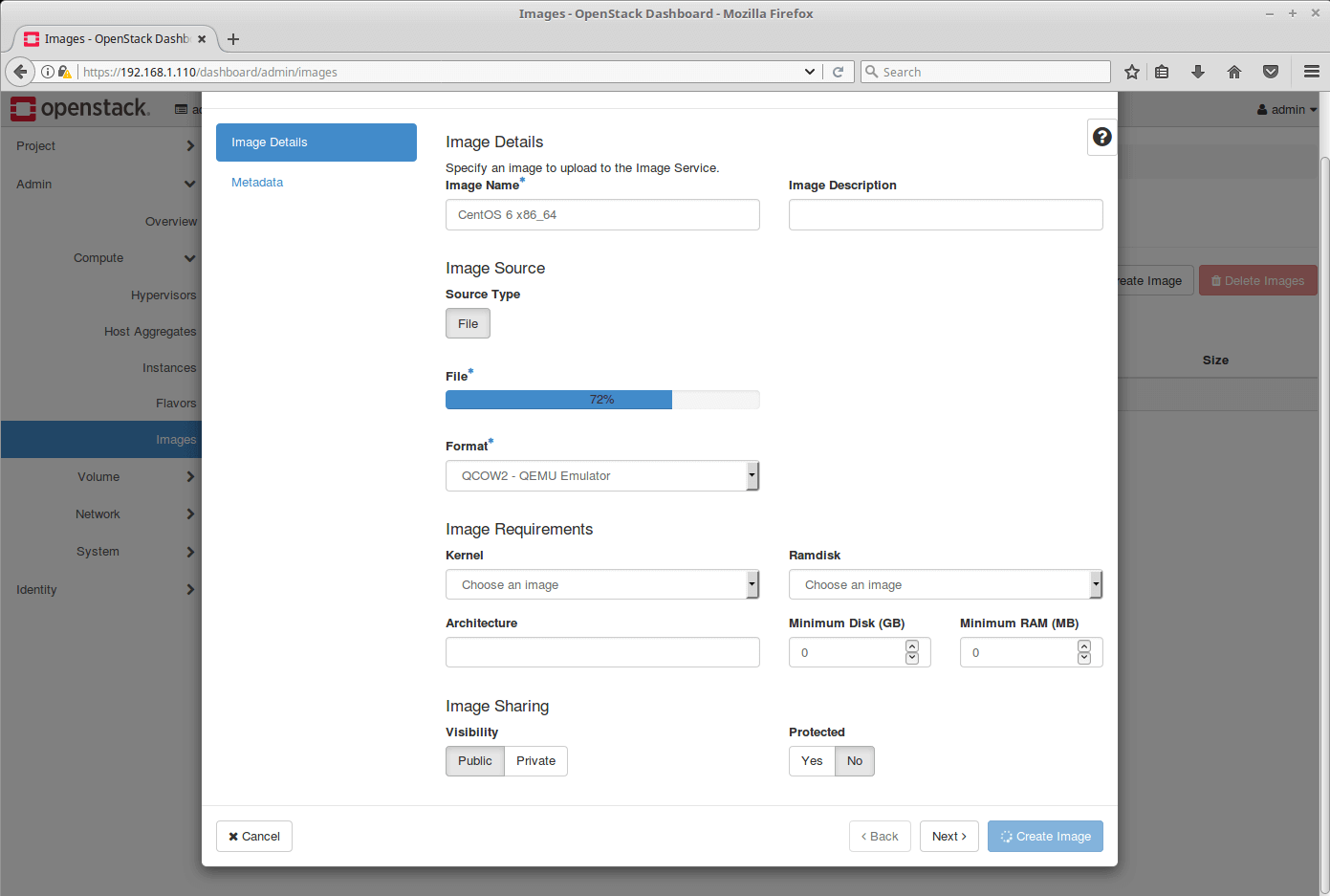Screen dimensions: 1330x896
Task: Open the admin user dropdown
Action: (x=1287, y=110)
